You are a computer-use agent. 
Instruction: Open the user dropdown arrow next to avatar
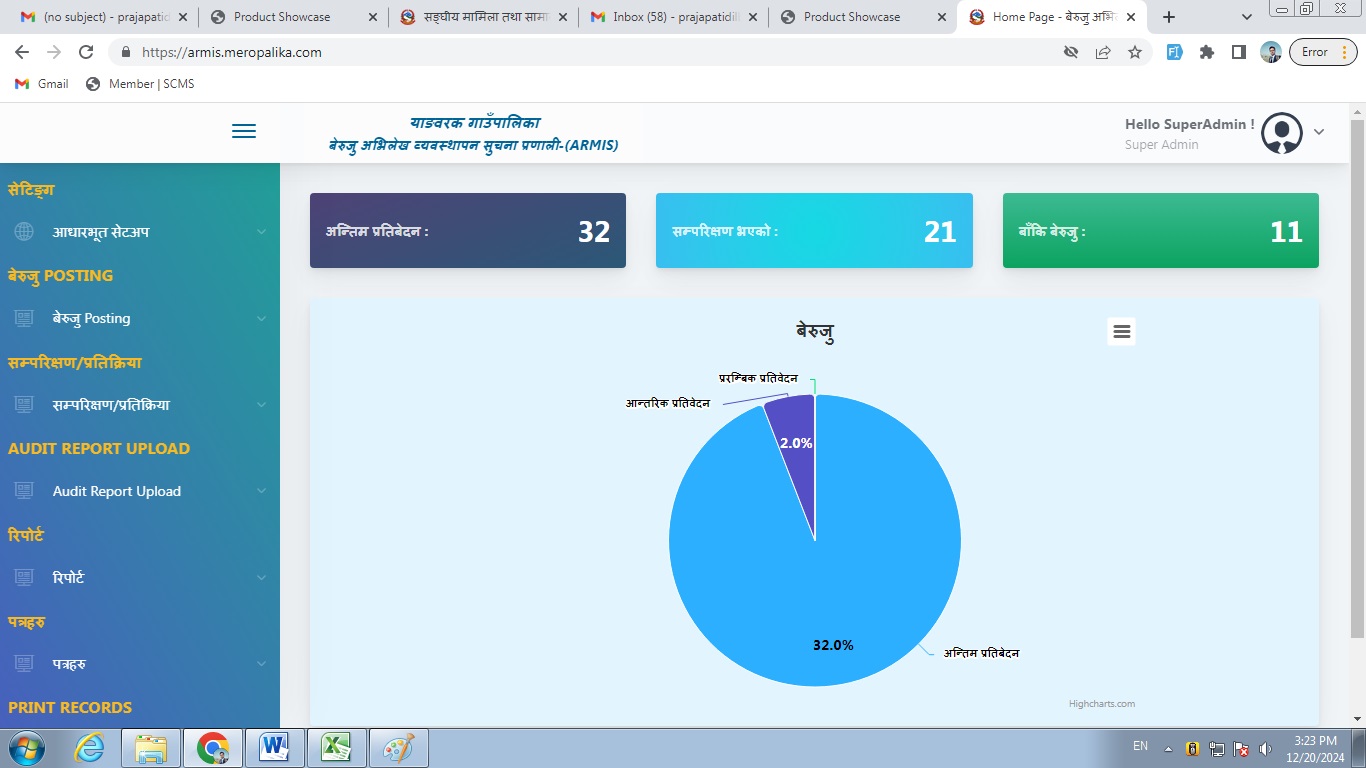click(1319, 132)
